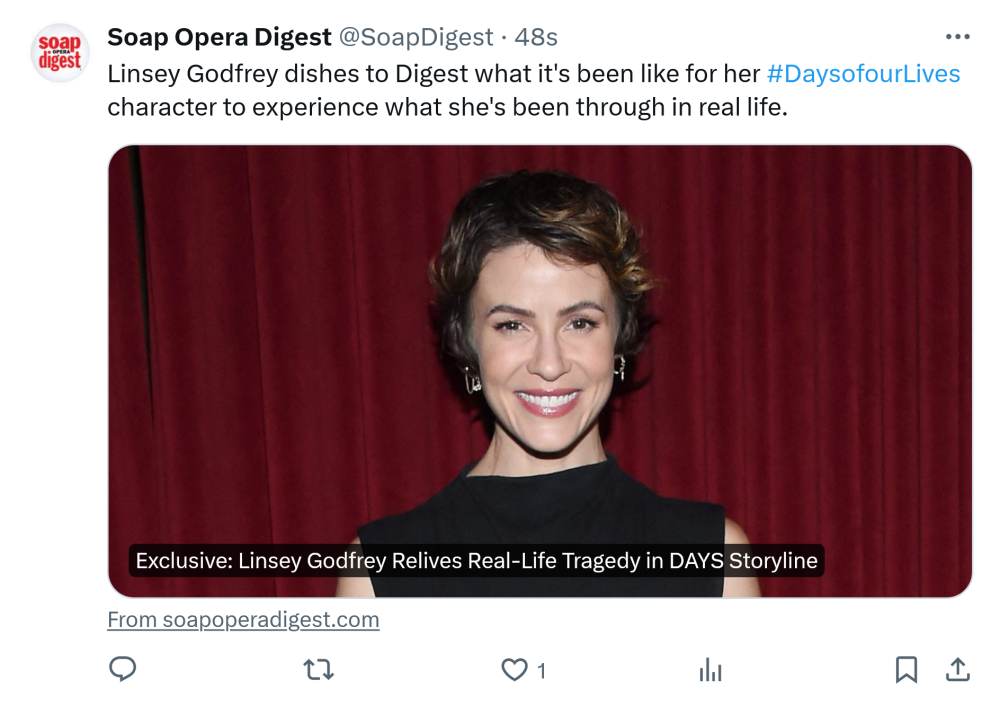Click the share arrow icon
Screen dimensions: 1000x706
pos(957,669)
